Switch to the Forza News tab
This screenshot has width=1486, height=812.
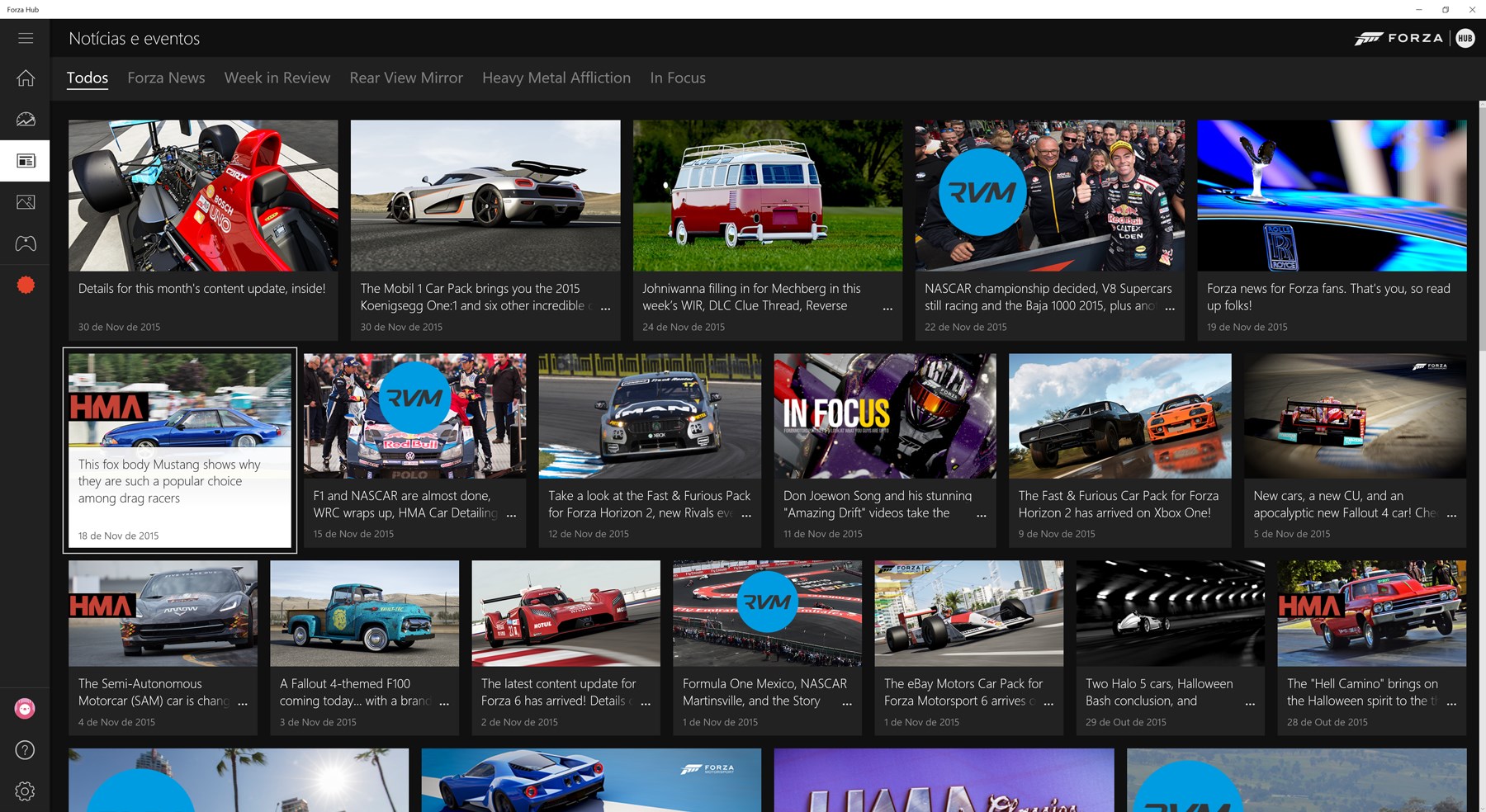[x=166, y=78]
